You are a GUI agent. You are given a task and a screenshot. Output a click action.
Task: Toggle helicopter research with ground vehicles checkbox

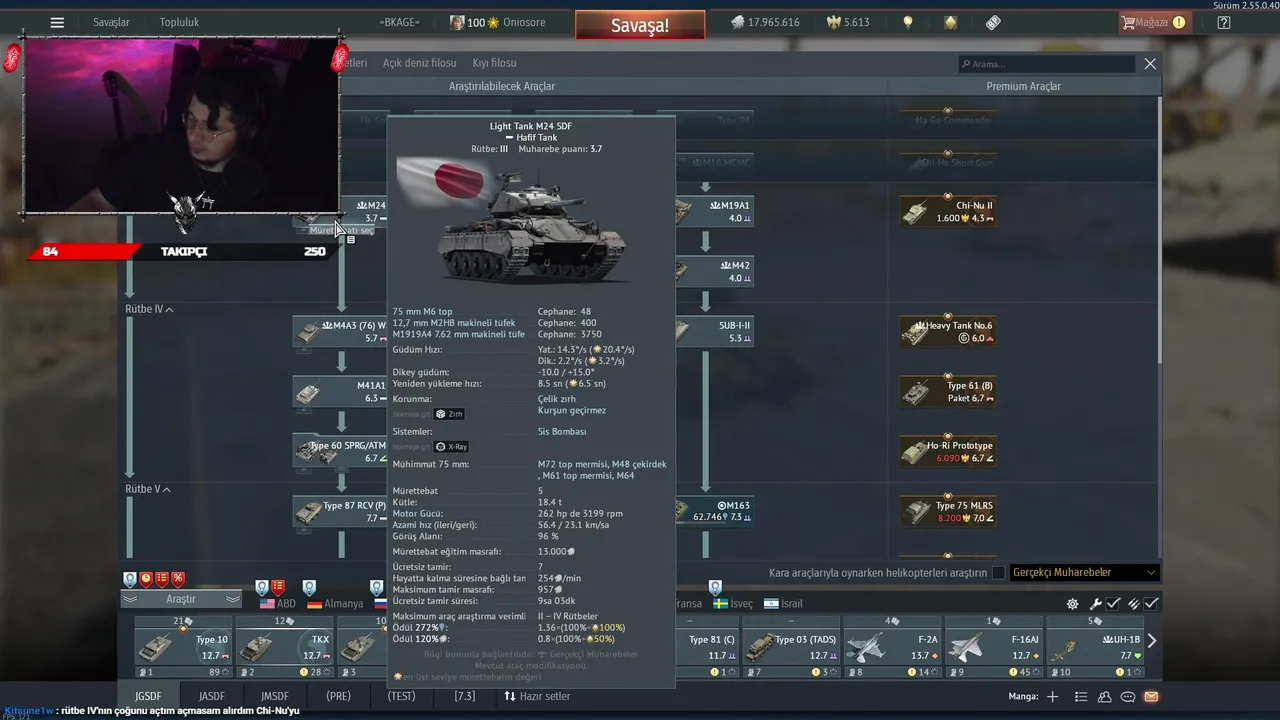click(998, 573)
